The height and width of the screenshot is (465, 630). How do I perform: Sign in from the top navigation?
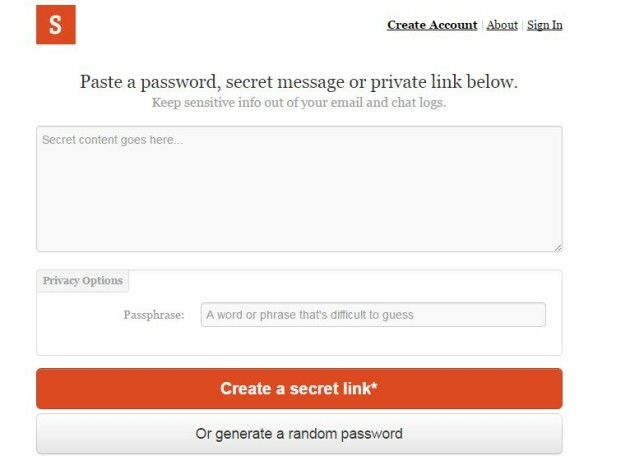click(545, 25)
